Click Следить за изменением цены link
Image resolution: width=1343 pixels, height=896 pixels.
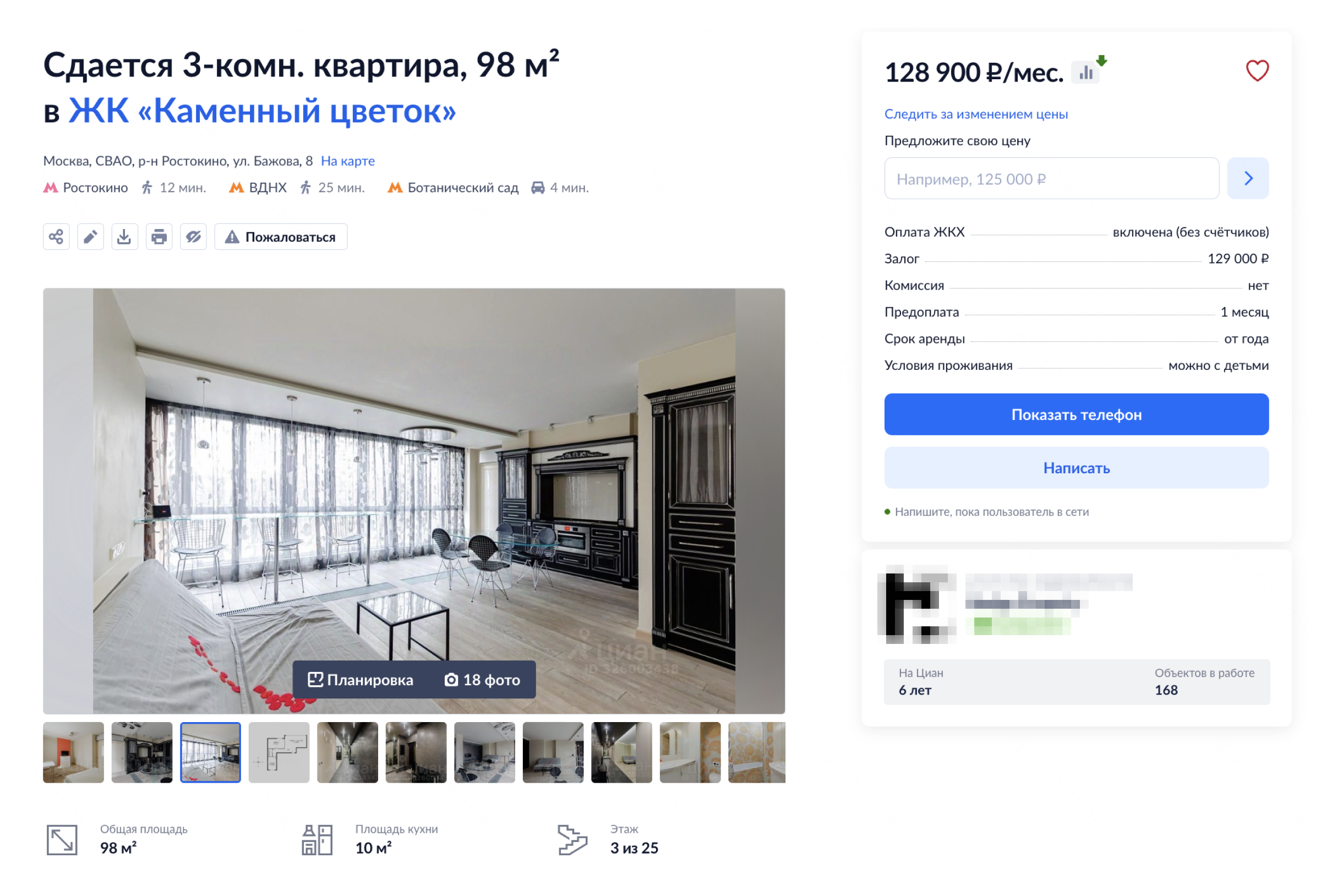pyautogui.click(x=976, y=114)
